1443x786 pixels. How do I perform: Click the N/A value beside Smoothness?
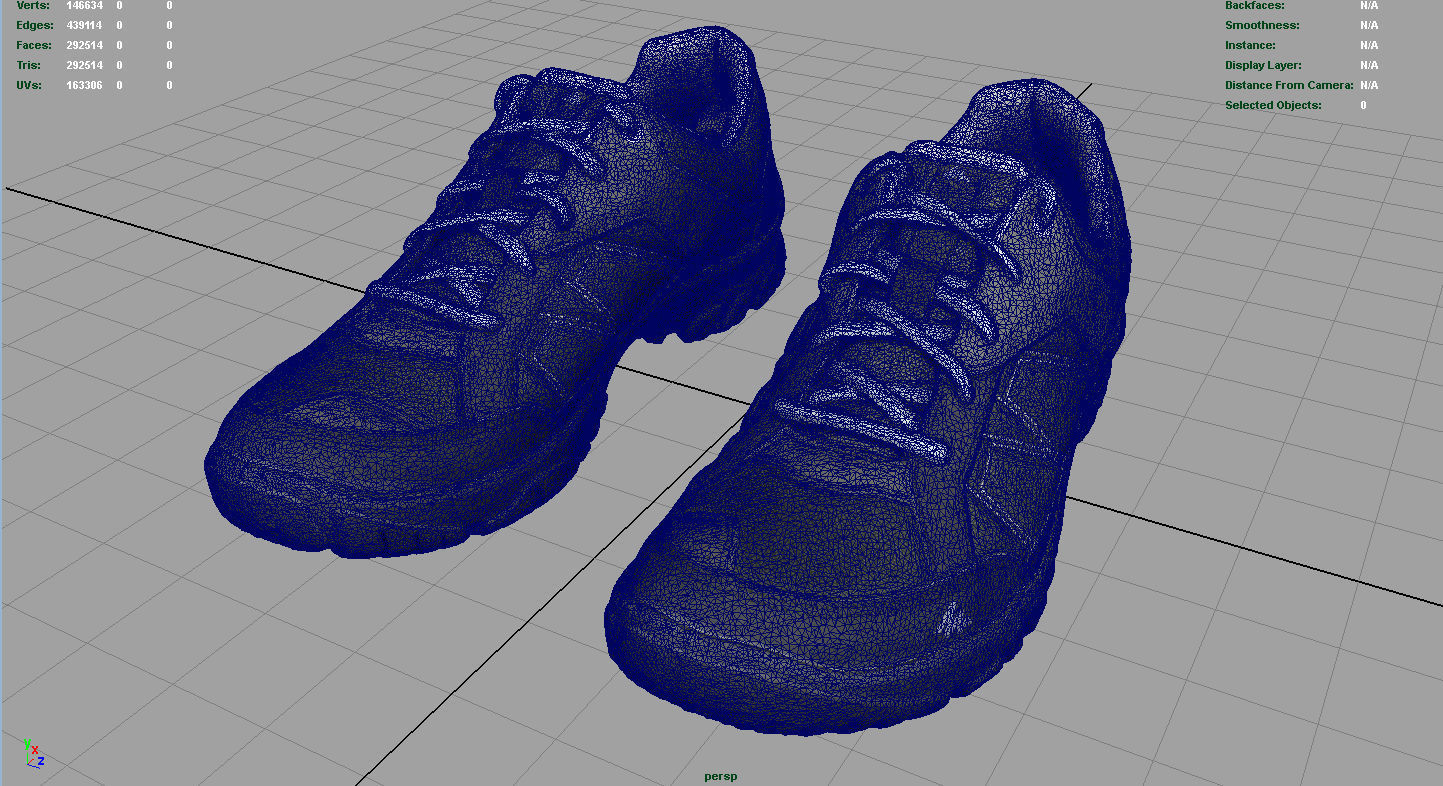pyautogui.click(x=1369, y=25)
